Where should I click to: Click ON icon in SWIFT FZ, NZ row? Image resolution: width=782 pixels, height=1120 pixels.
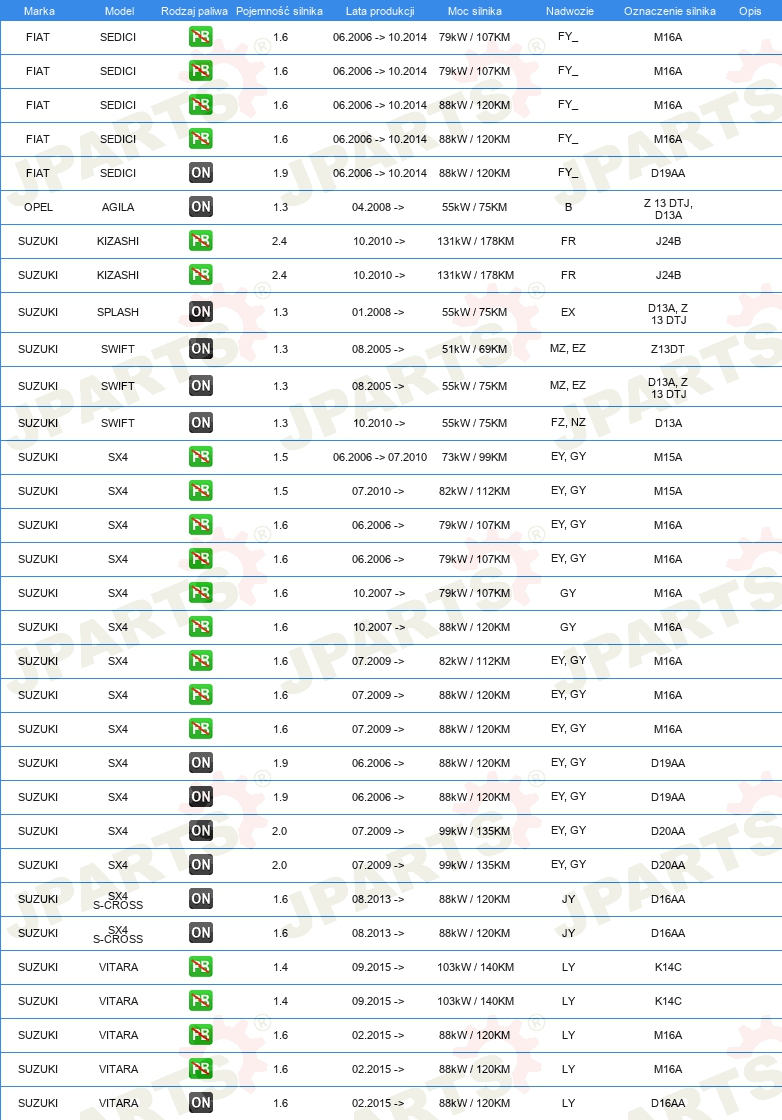201,423
